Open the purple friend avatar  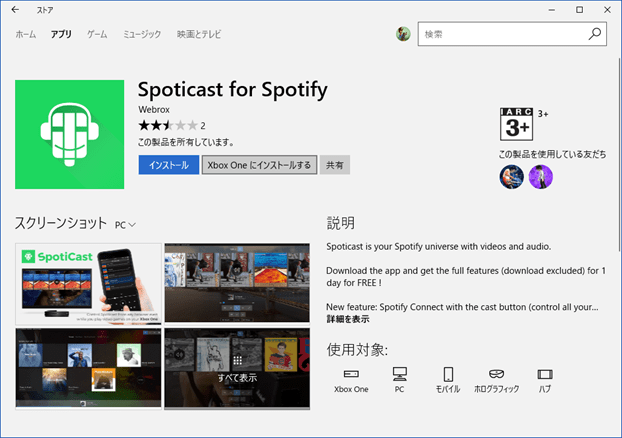[541, 177]
